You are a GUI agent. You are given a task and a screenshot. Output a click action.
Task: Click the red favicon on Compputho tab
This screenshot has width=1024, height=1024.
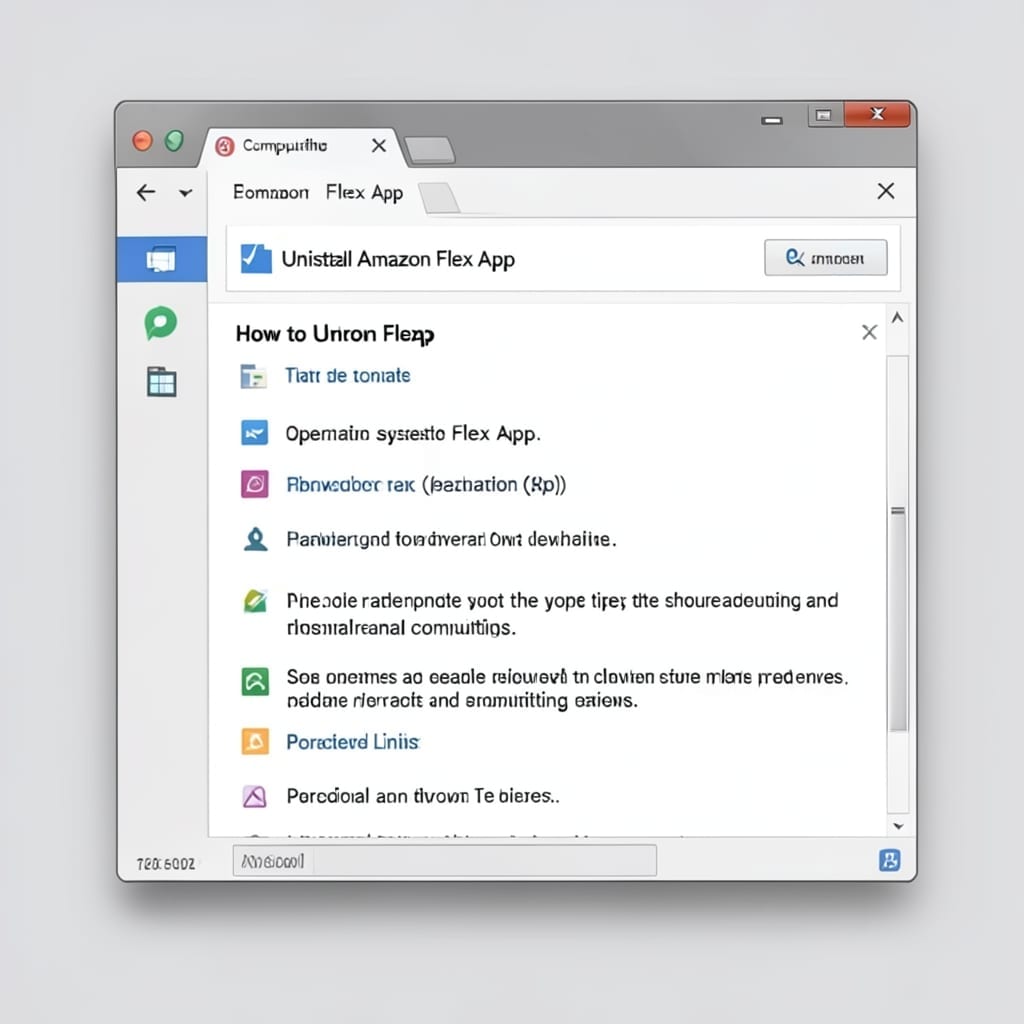tap(225, 146)
